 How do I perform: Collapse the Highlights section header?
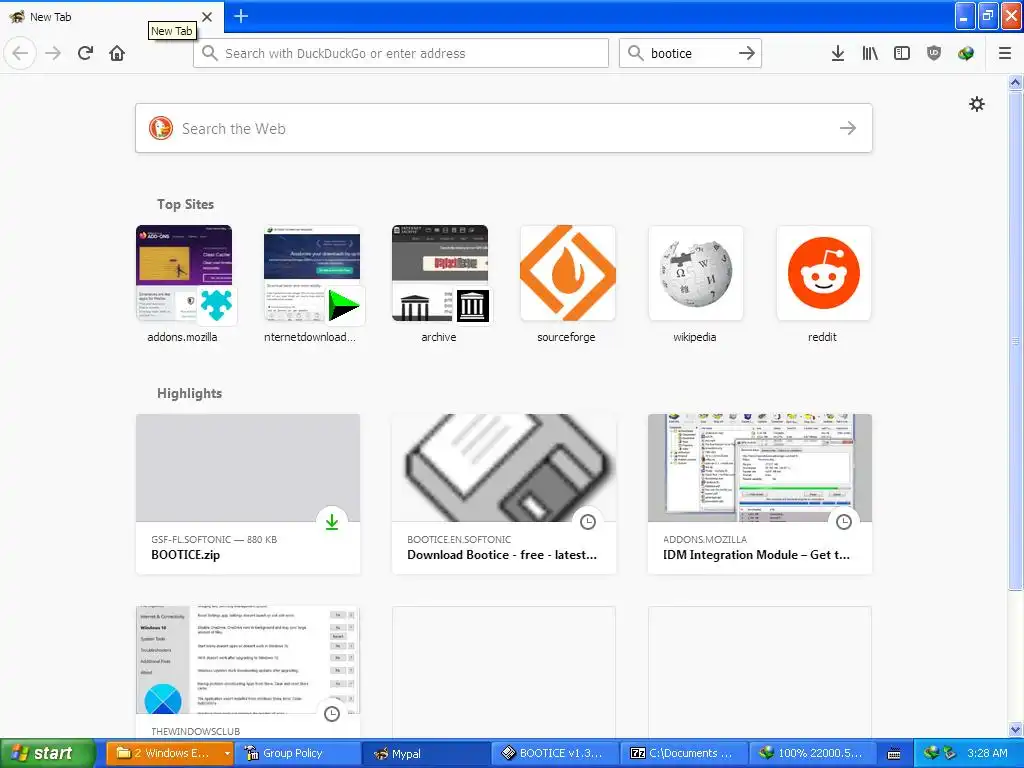pyautogui.click(x=189, y=393)
